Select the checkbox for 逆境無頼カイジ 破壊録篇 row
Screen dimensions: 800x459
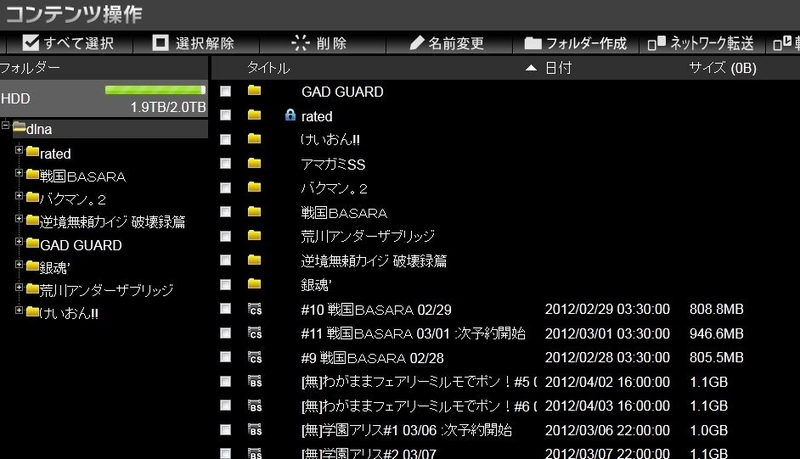(x=225, y=261)
